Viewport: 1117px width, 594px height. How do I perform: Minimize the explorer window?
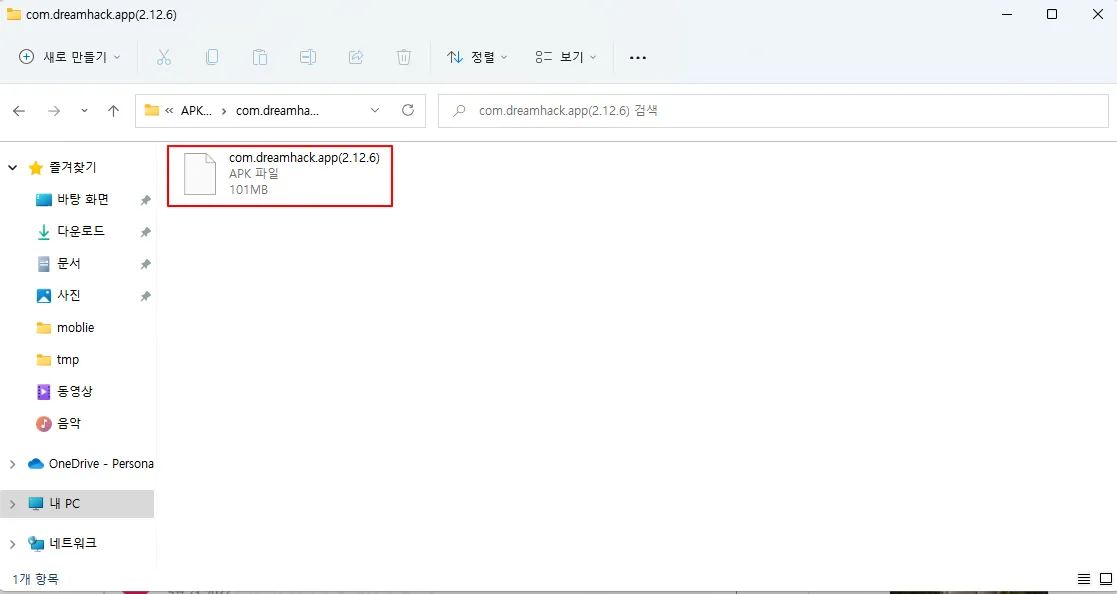tap(1007, 14)
